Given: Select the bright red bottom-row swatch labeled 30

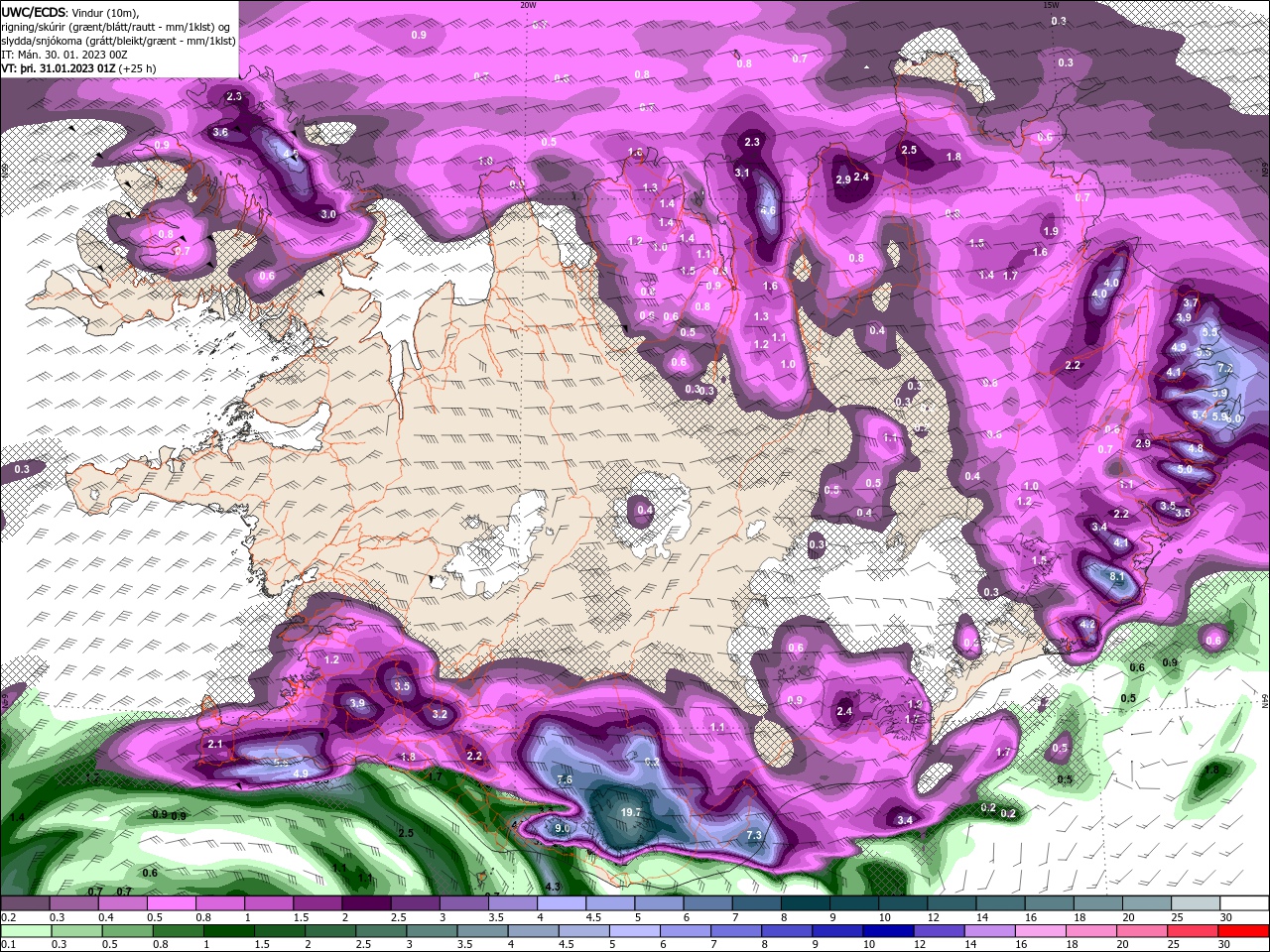Looking at the screenshot, I should click(x=1243, y=931).
